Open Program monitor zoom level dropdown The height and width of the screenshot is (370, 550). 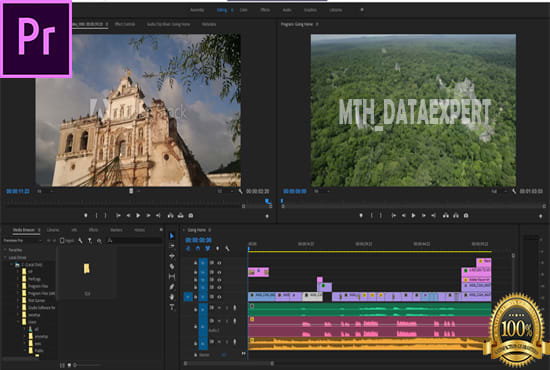tap(322, 191)
